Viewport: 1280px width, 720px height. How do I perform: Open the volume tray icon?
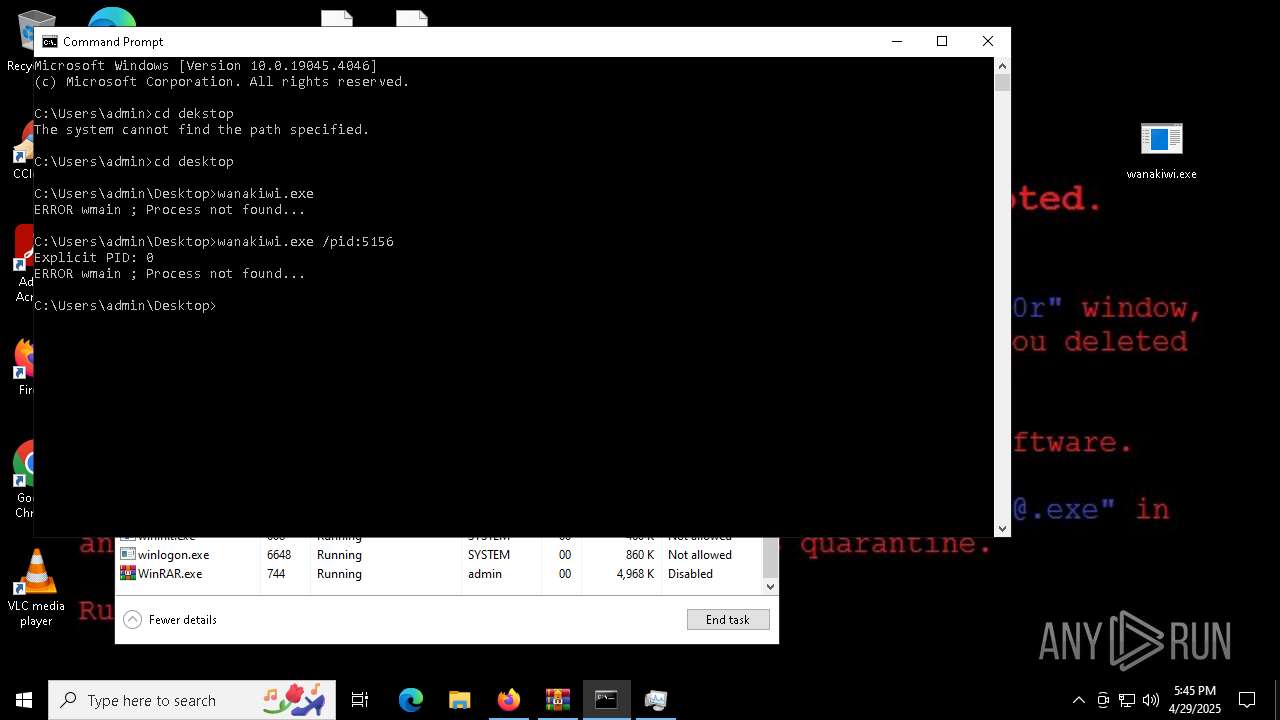(x=1151, y=700)
